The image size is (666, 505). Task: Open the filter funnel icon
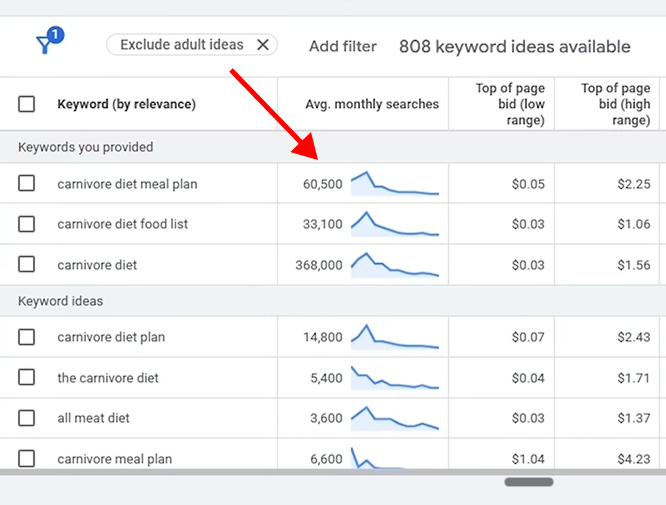click(48, 41)
